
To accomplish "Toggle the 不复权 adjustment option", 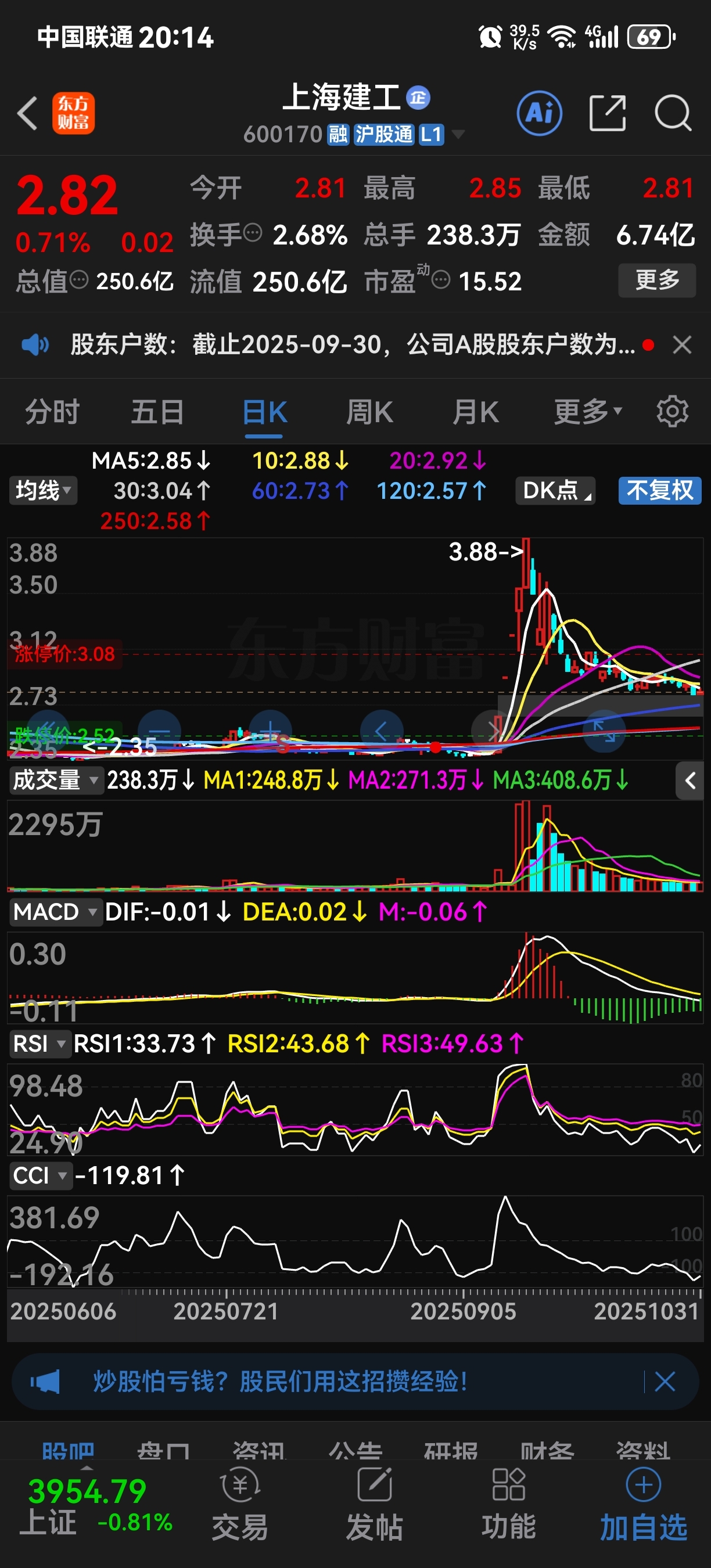I will (660, 491).
